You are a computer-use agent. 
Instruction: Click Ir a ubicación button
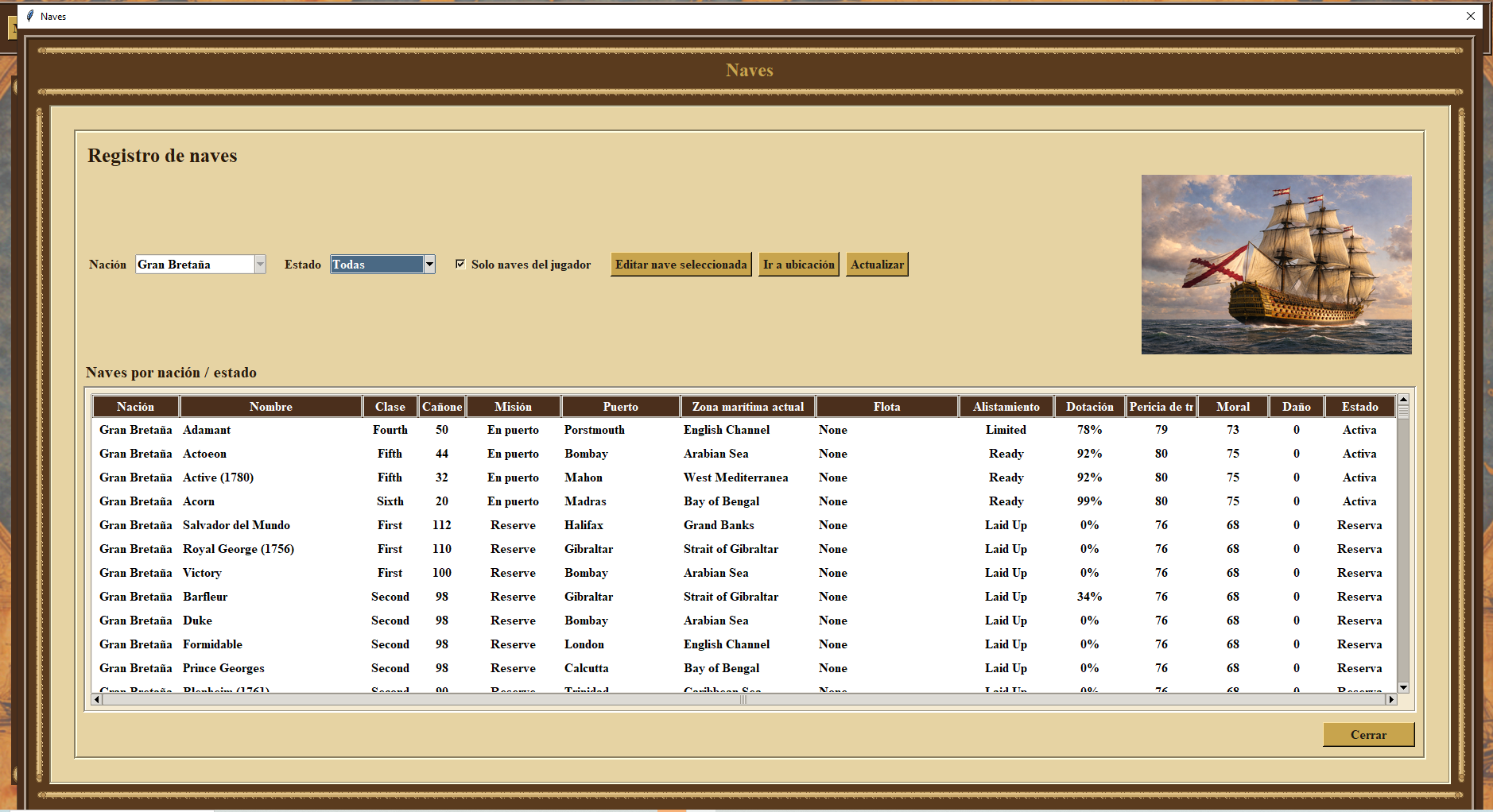click(799, 265)
